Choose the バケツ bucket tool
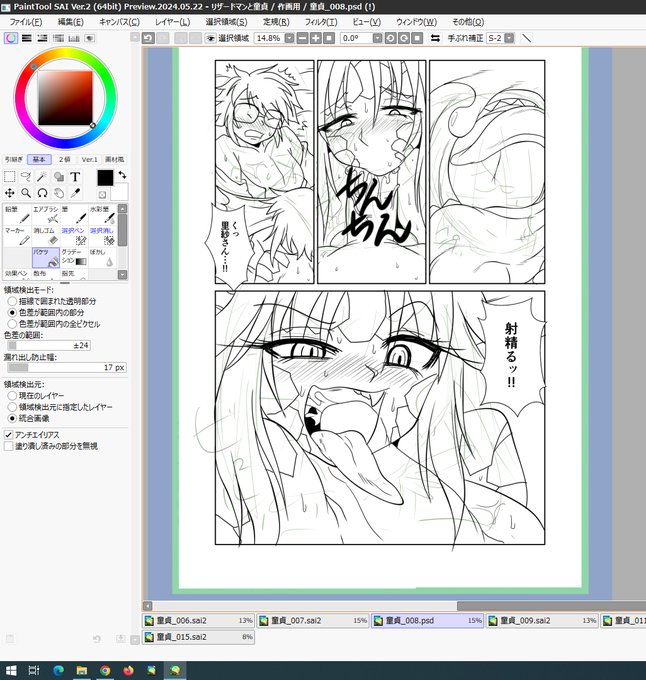Image resolution: width=646 pixels, height=680 pixels. 46,258
